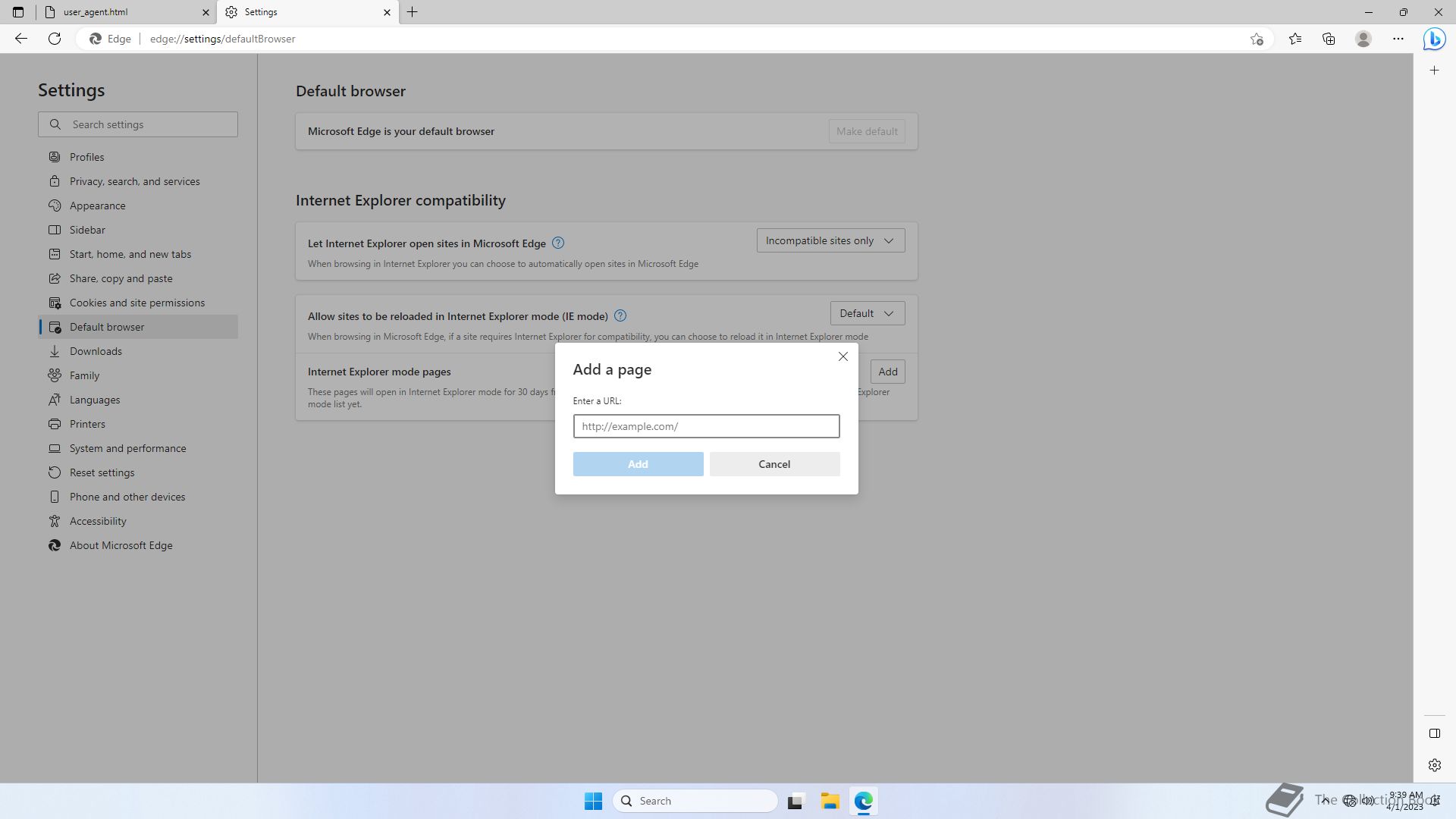Toggle sidebar visibility icon at bottom right
This screenshot has height=819, width=1456.
pos(1434,733)
